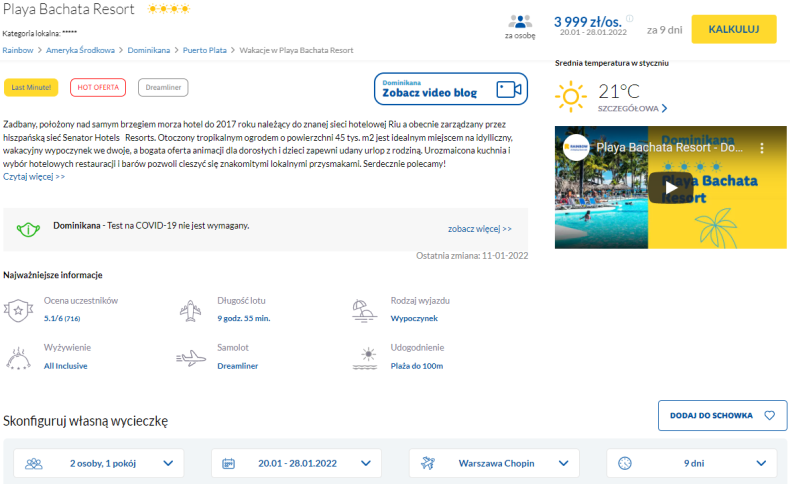This screenshot has height=484, width=790.
Task: Open the three-dot menu on the video
Action: (762, 148)
